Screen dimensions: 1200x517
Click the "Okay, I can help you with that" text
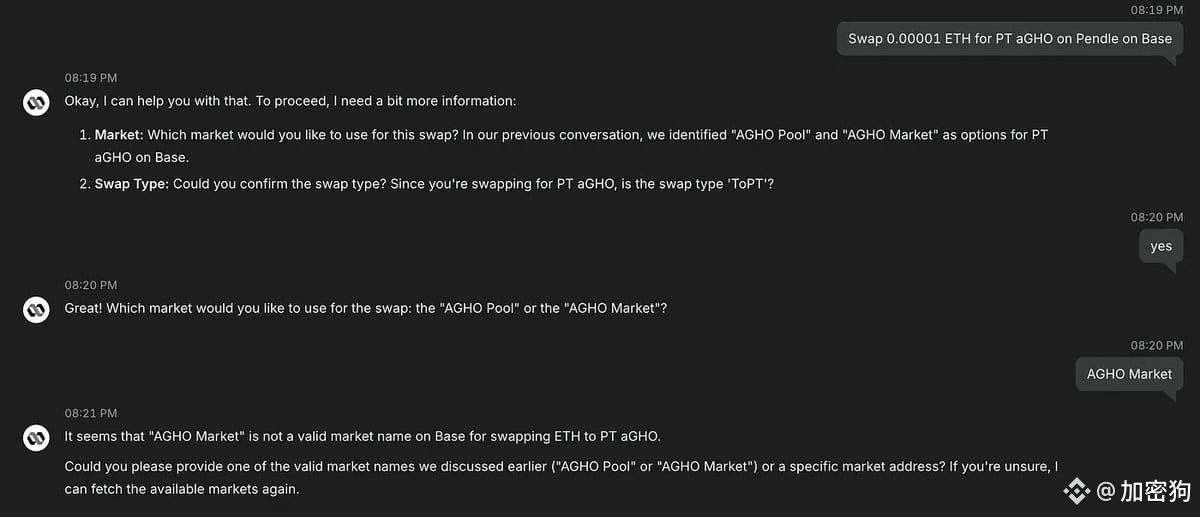(290, 101)
